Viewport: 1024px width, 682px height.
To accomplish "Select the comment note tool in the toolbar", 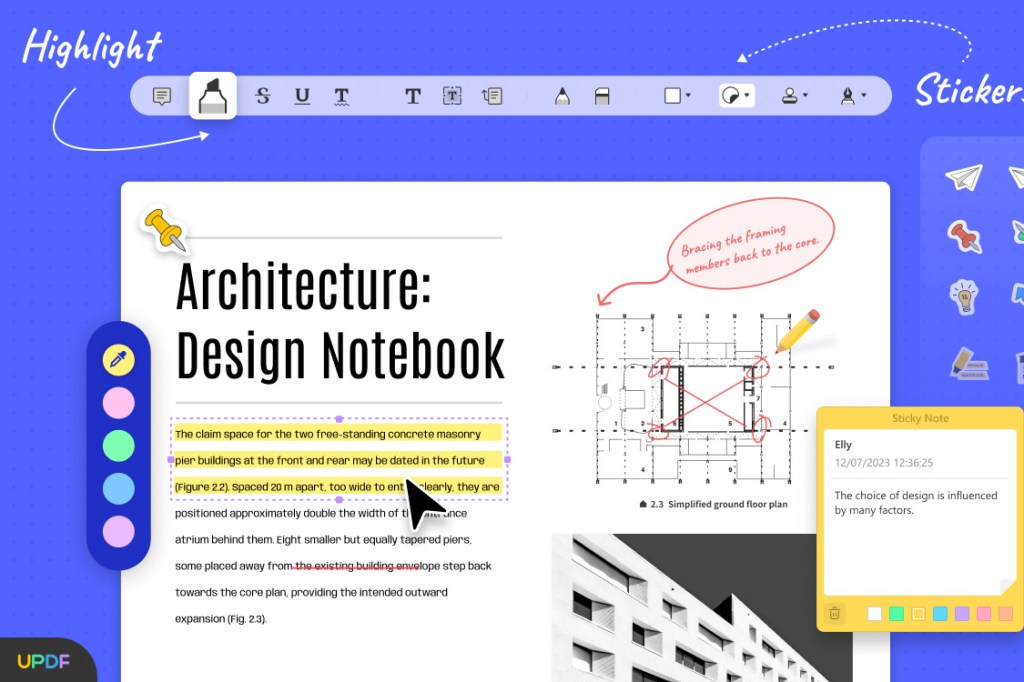I will pyautogui.click(x=161, y=97).
